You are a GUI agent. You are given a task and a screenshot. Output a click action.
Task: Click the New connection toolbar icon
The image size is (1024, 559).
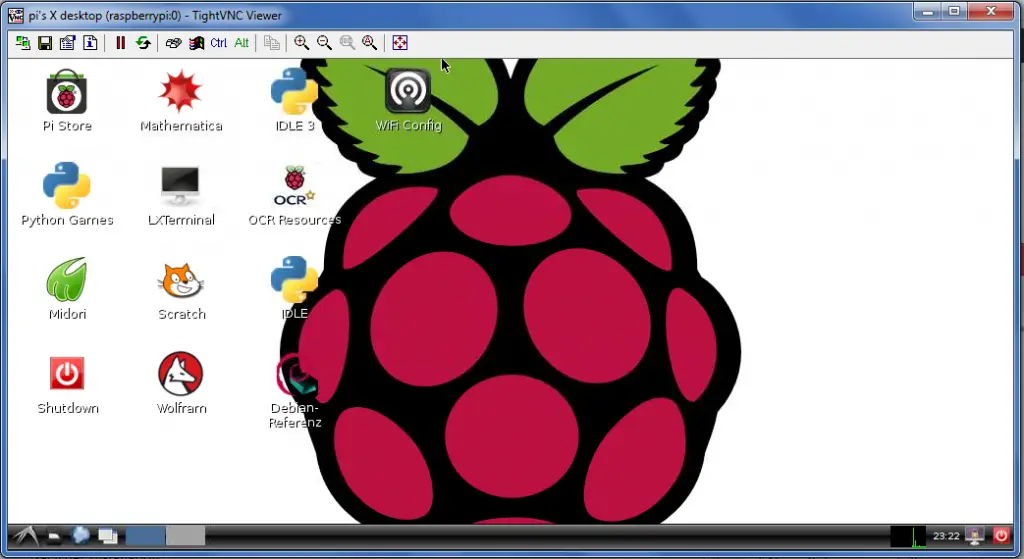point(23,43)
